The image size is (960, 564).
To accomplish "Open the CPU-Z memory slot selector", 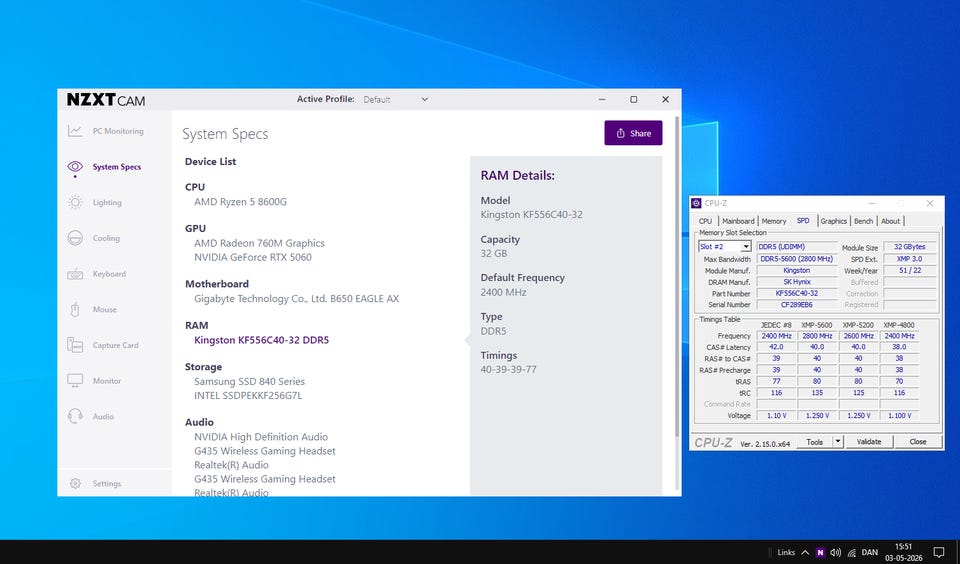I will pyautogui.click(x=724, y=246).
